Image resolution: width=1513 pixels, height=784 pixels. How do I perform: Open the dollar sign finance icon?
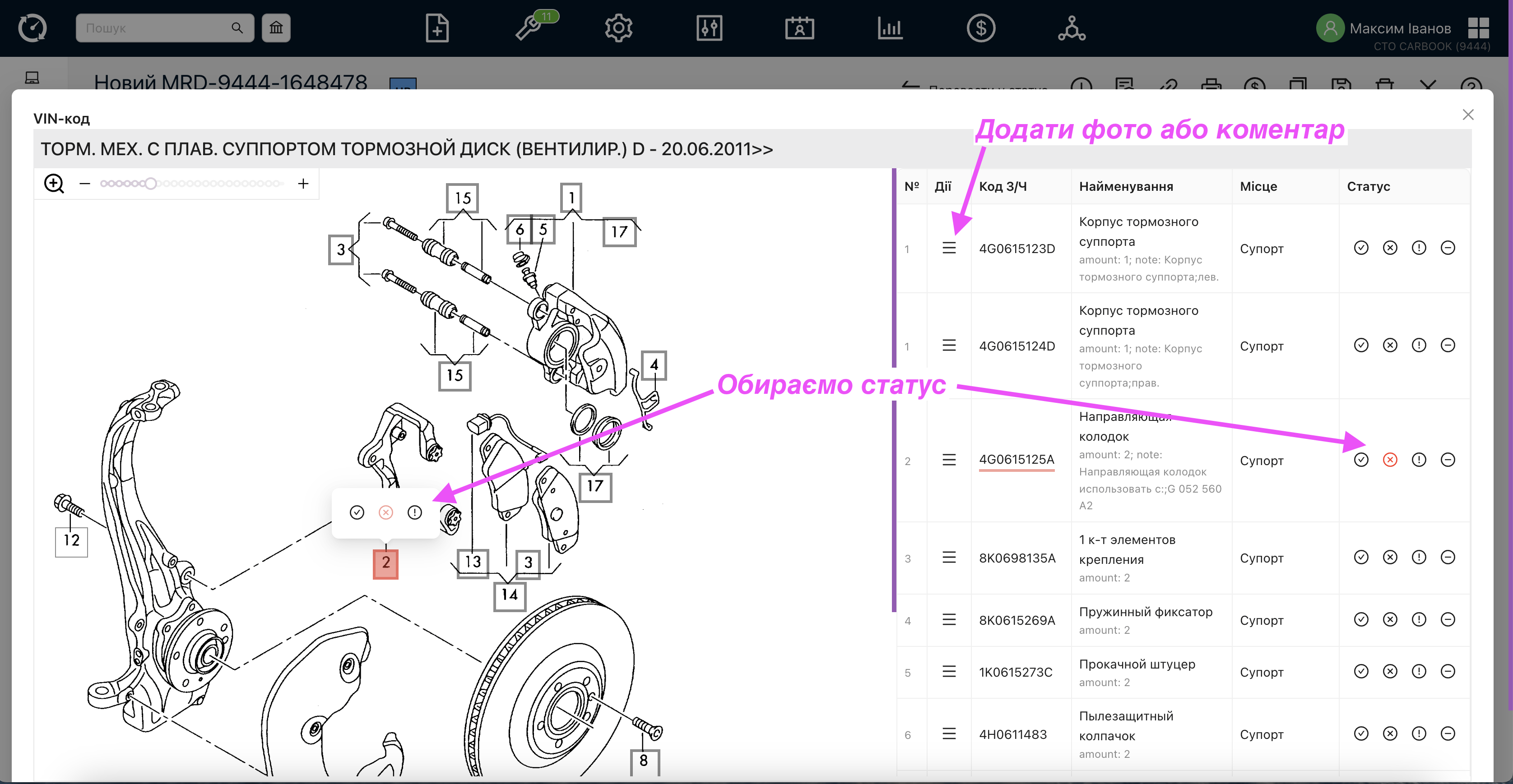click(x=980, y=28)
